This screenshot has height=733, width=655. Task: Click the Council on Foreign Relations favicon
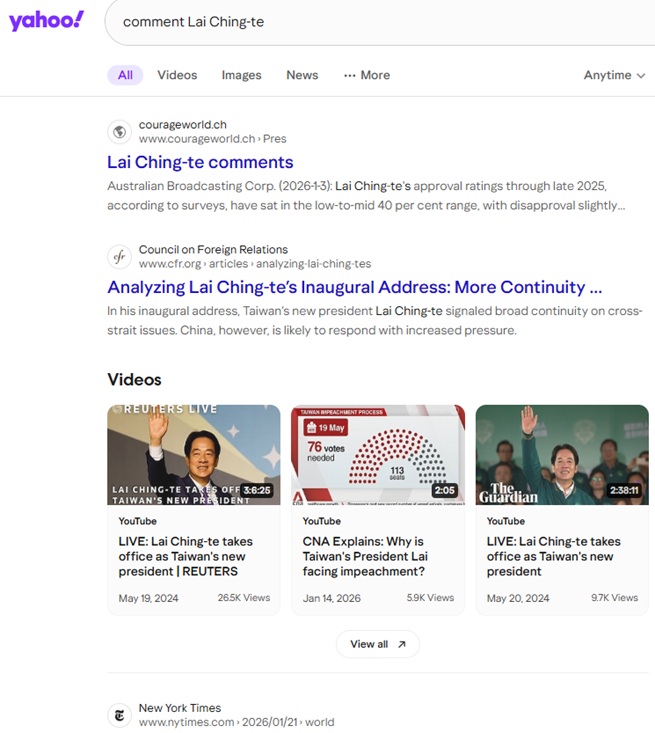[119, 257]
